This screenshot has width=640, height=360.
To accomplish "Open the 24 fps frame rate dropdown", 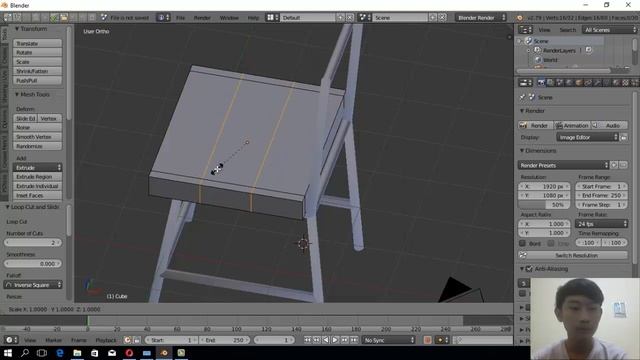I will (x=601, y=224).
